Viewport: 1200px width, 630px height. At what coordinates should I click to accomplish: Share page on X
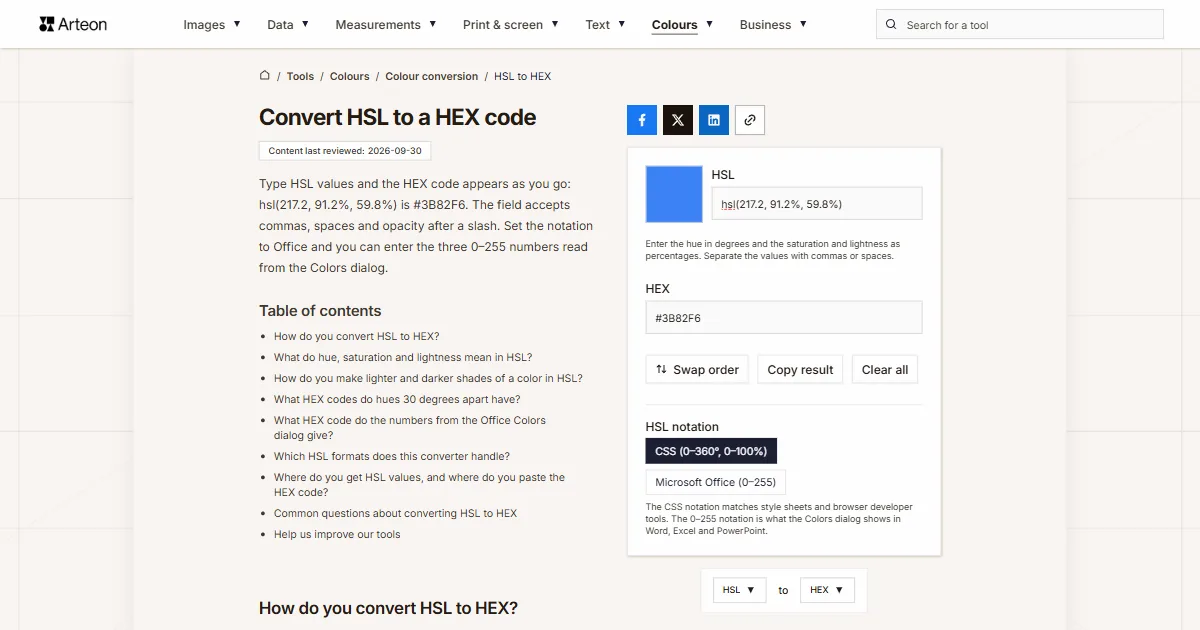[x=678, y=120]
